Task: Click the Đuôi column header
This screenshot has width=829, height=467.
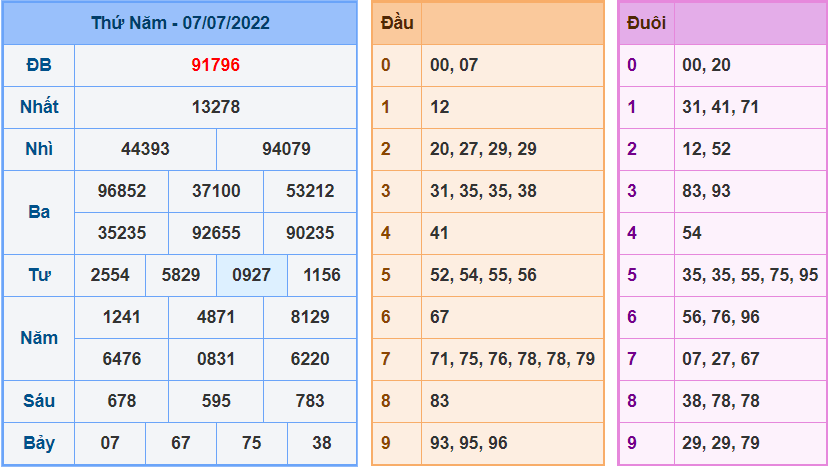Action: pos(646,23)
